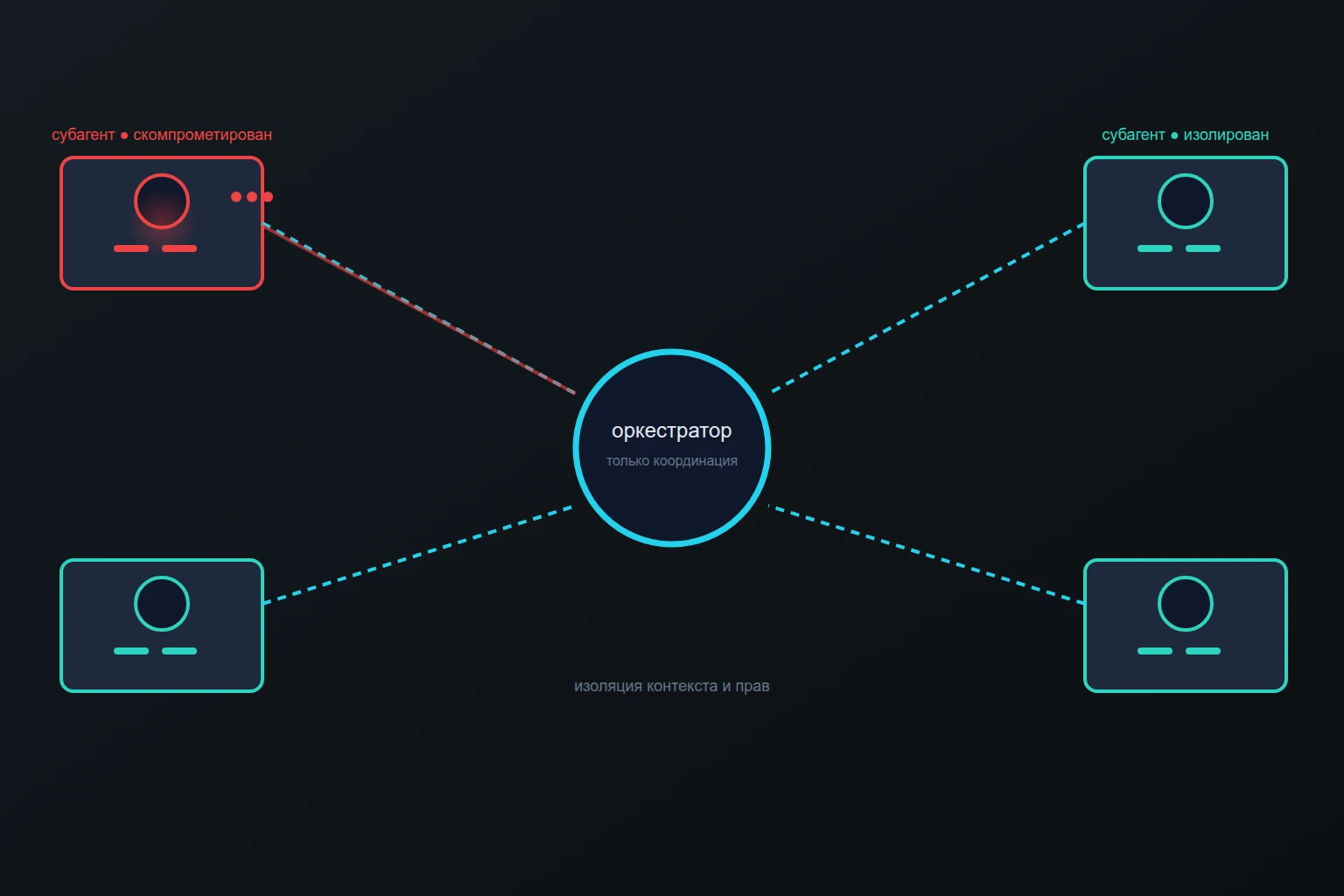Screen dimensions: 1344x896
Task: Click the 'субагент ● изолирован' label
Action: [1186, 135]
